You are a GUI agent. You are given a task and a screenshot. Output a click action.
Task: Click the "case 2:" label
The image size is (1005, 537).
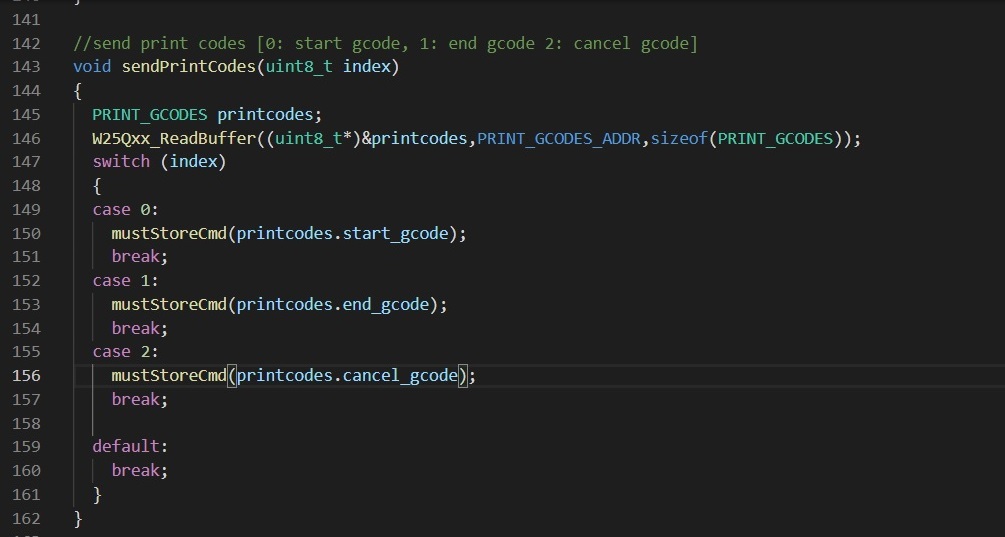[x=126, y=352]
